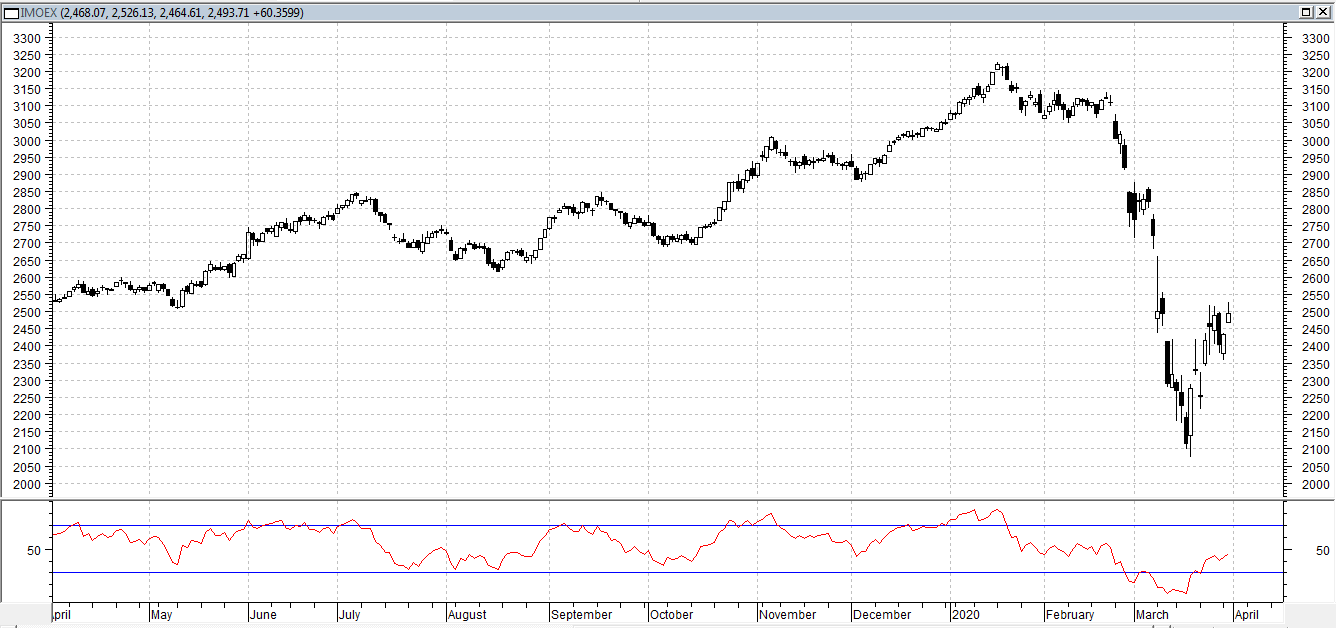
Task: Click the lower blue oversold line
Action: tap(667, 572)
